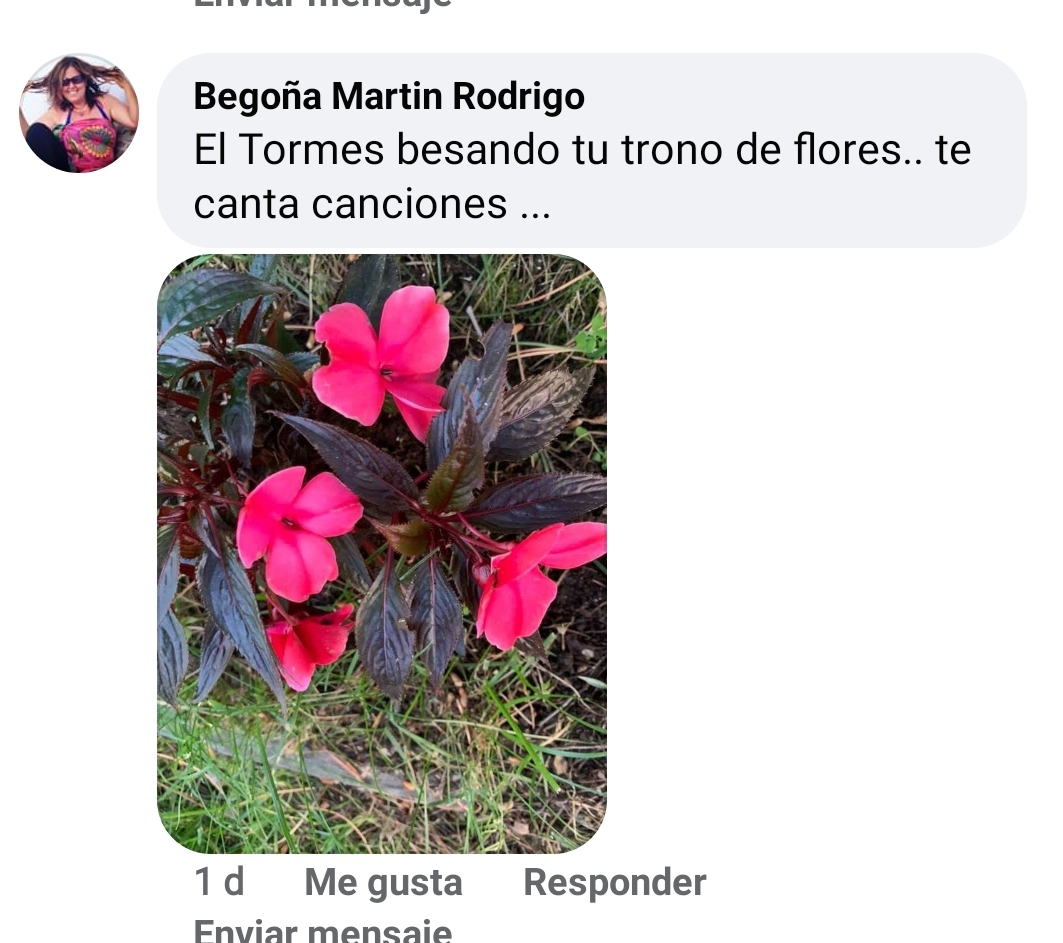The height and width of the screenshot is (943, 1063).
Task: Click the sunglasses woman in the avatar
Action: 79,113
